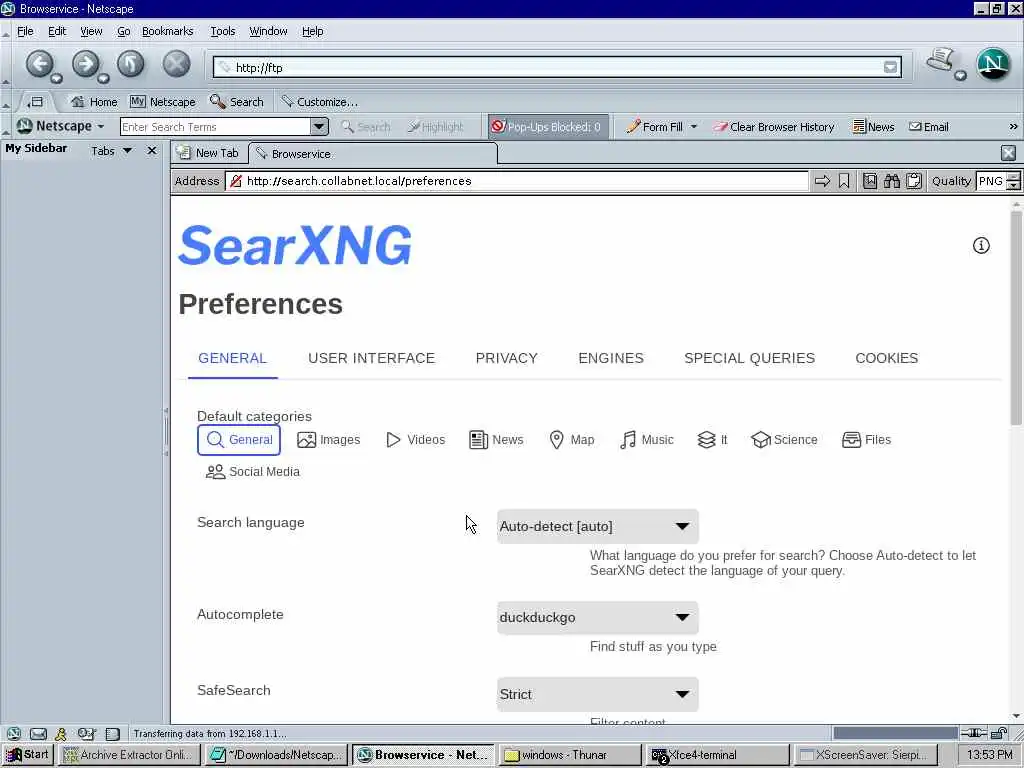Viewport: 1024px width, 768px height.
Task: Toggle the Social Media default category
Action: coord(253,472)
